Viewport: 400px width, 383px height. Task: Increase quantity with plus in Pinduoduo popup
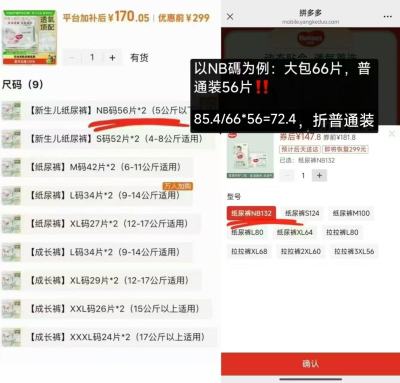(x=319, y=175)
